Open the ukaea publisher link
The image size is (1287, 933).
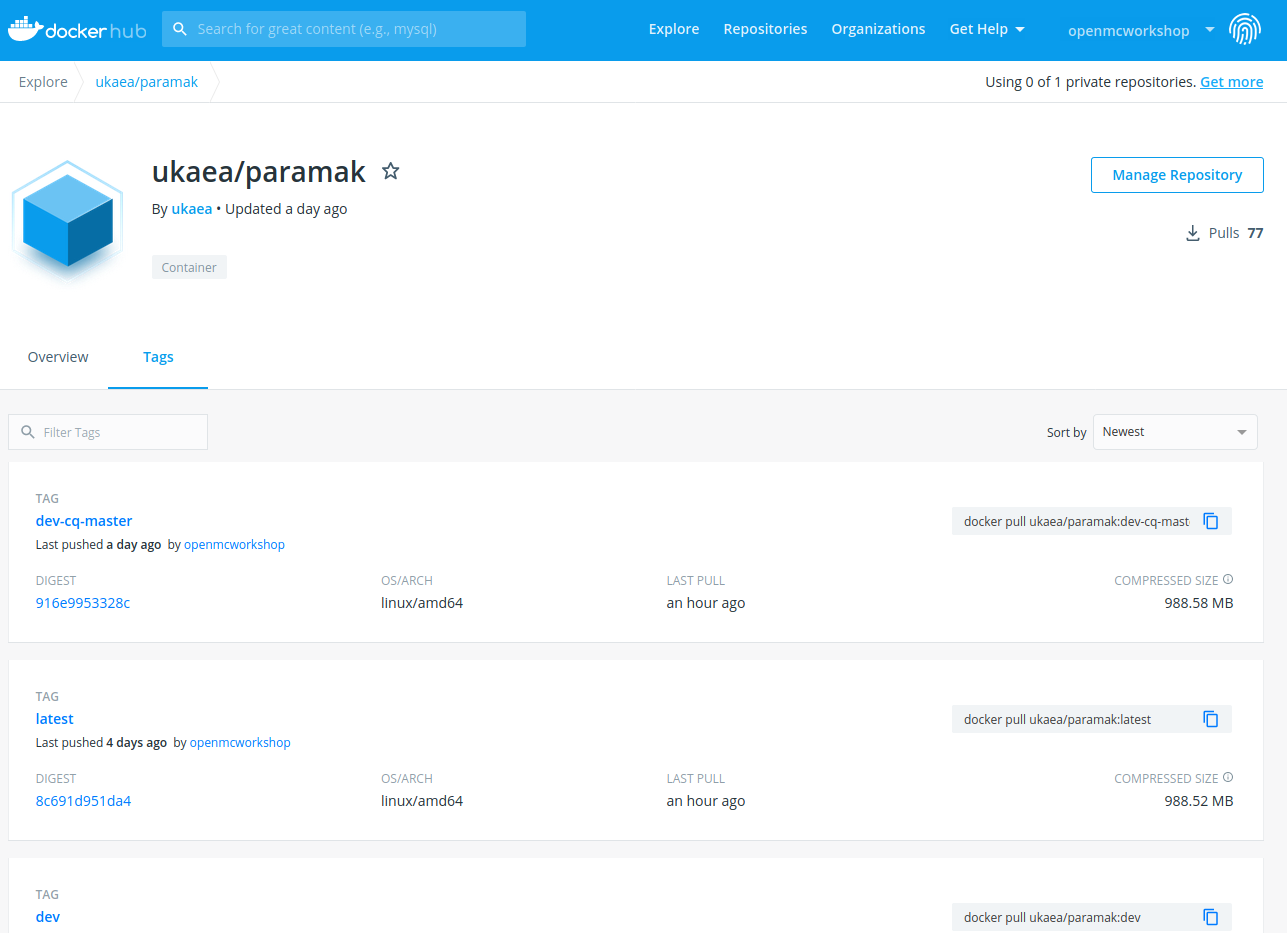tap(192, 209)
